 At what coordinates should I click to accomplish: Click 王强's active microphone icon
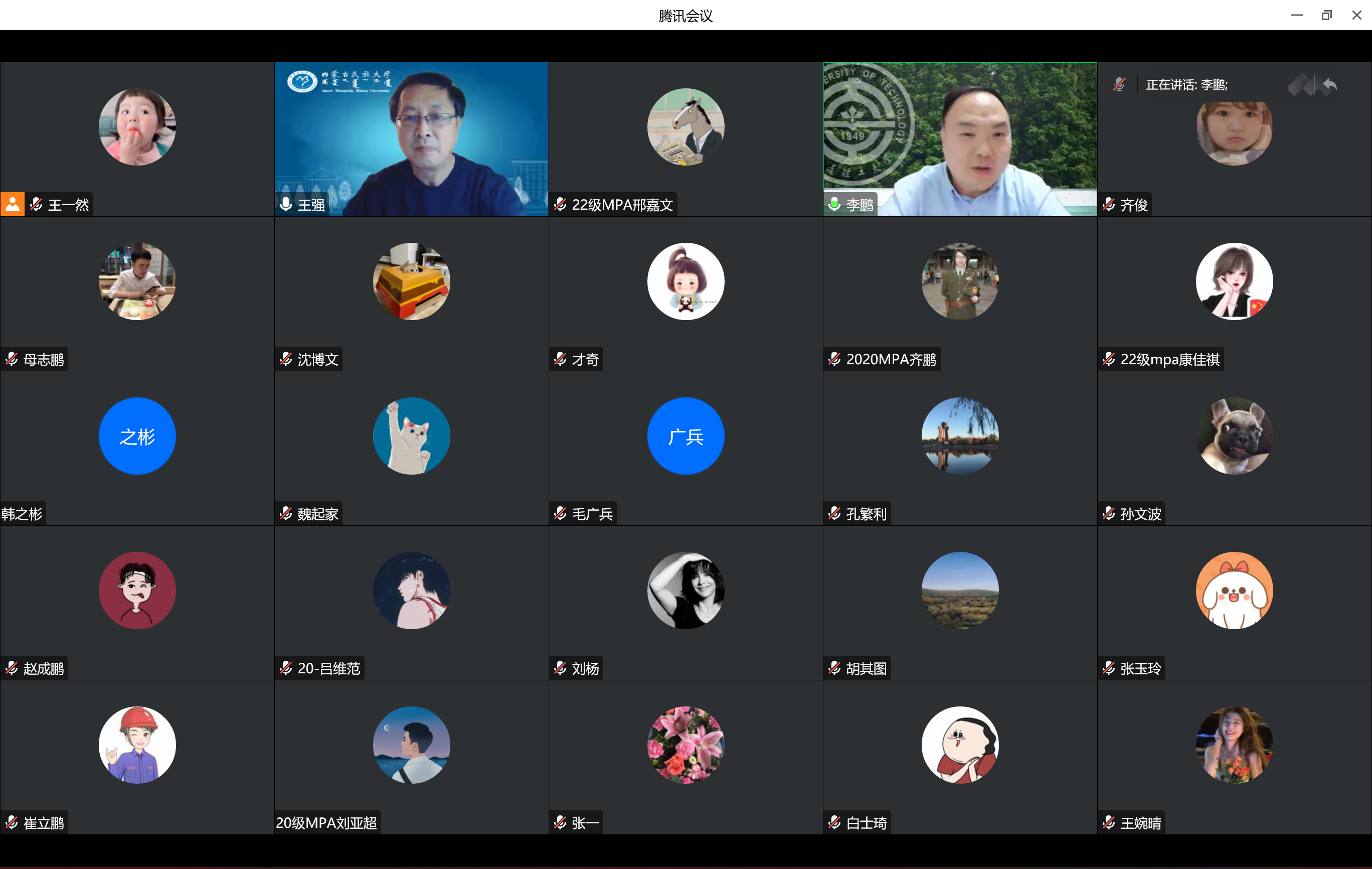pyautogui.click(x=286, y=204)
